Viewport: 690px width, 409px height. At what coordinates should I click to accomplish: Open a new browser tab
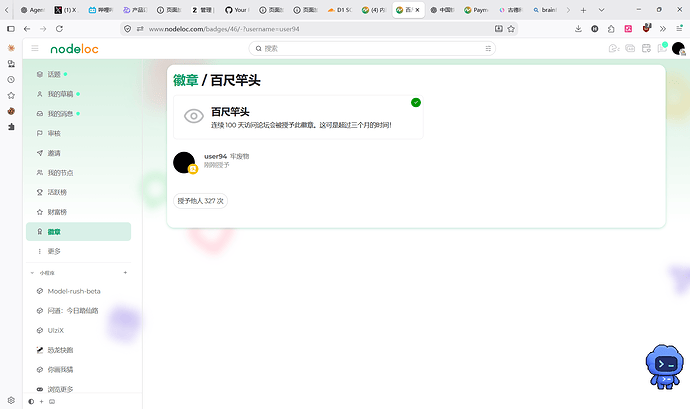pyautogui.click(x=584, y=10)
